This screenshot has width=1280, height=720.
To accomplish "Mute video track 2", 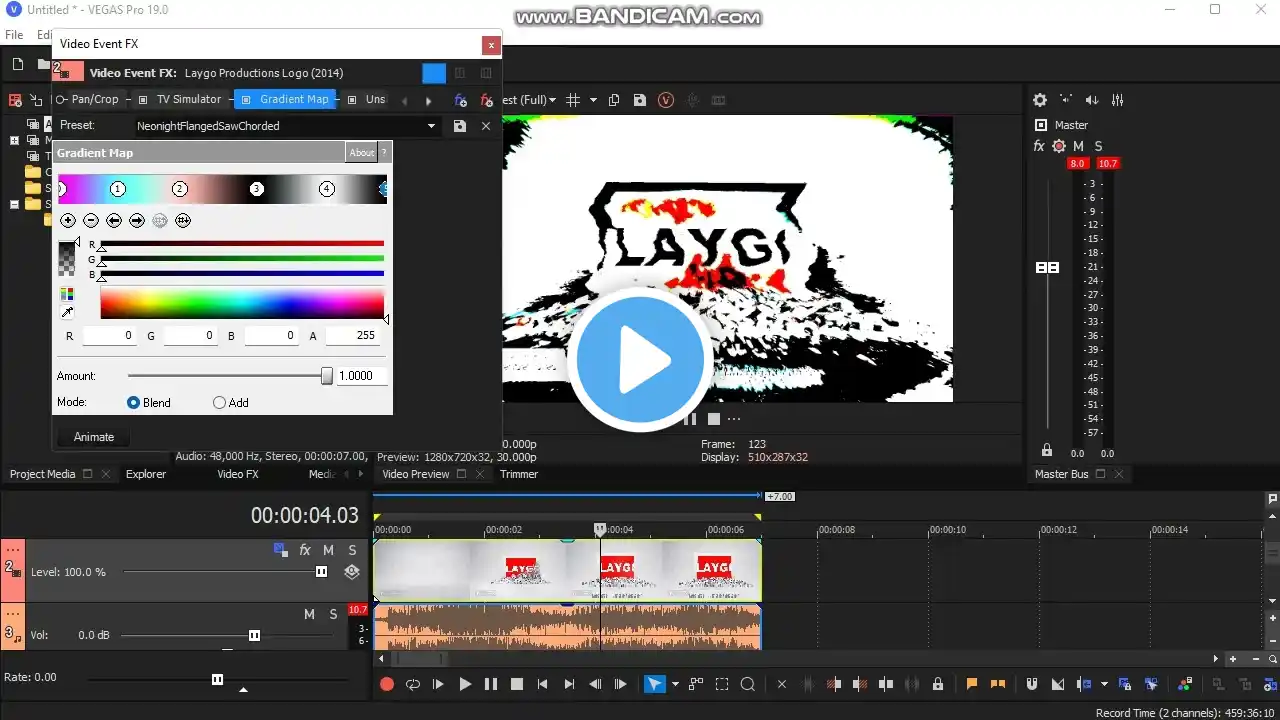I will point(328,550).
